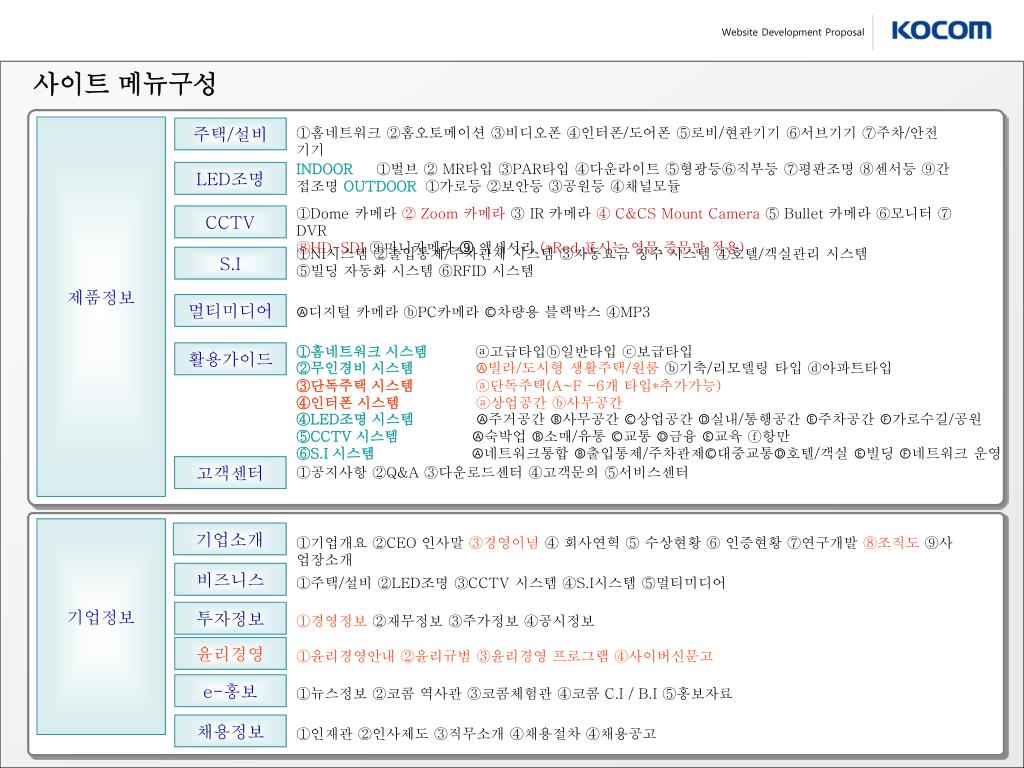Click the OUTDOOR label in LED row

tap(379, 186)
